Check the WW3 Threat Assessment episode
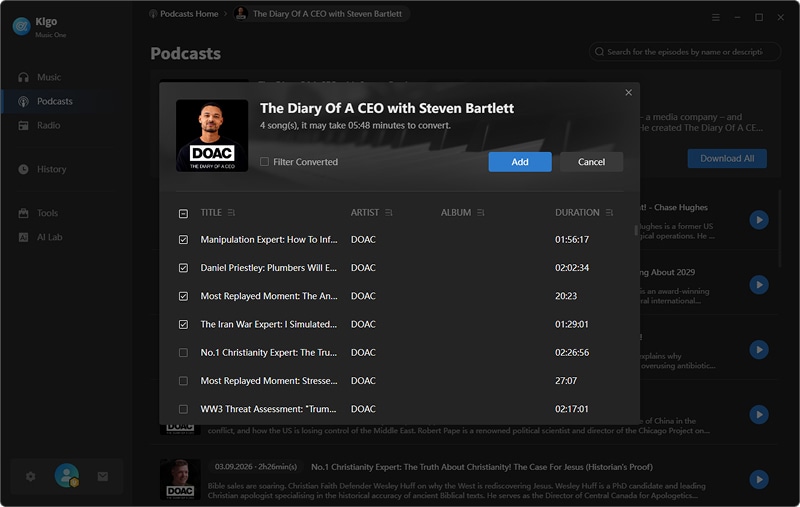Viewport: 800px width, 507px height. pyautogui.click(x=183, y=409)
